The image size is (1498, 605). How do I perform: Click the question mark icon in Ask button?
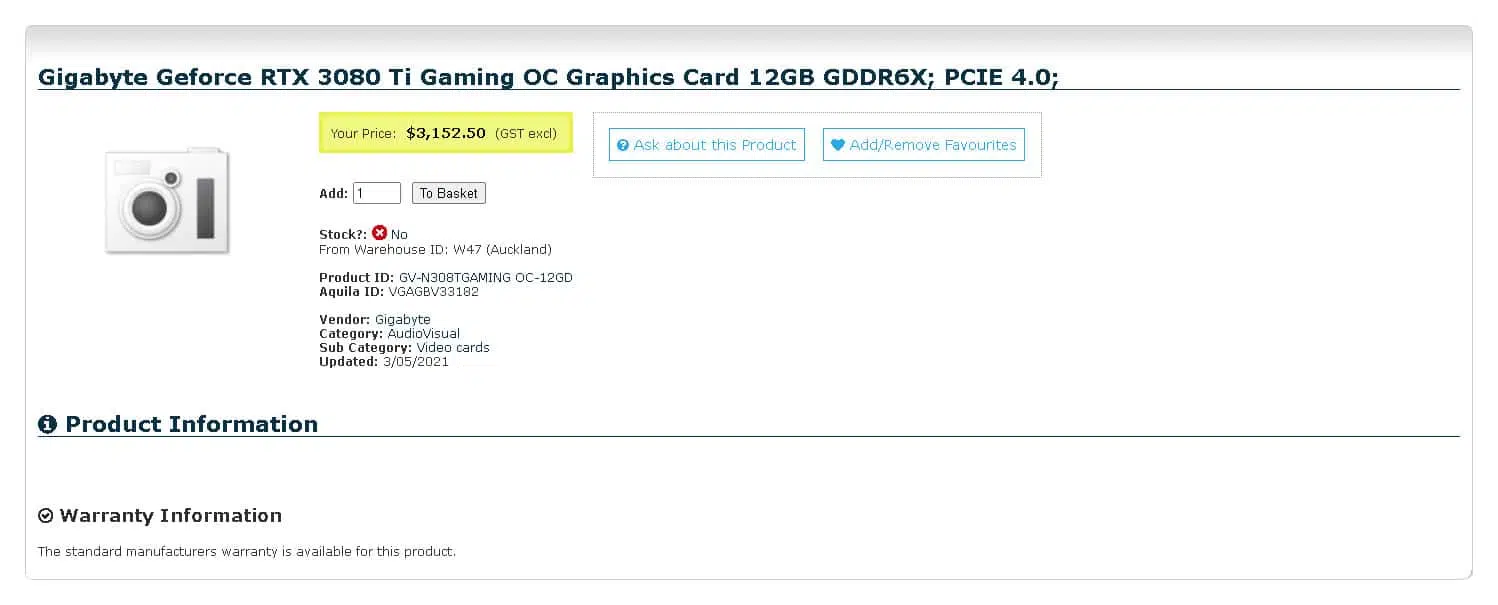(x=623, y=145)
